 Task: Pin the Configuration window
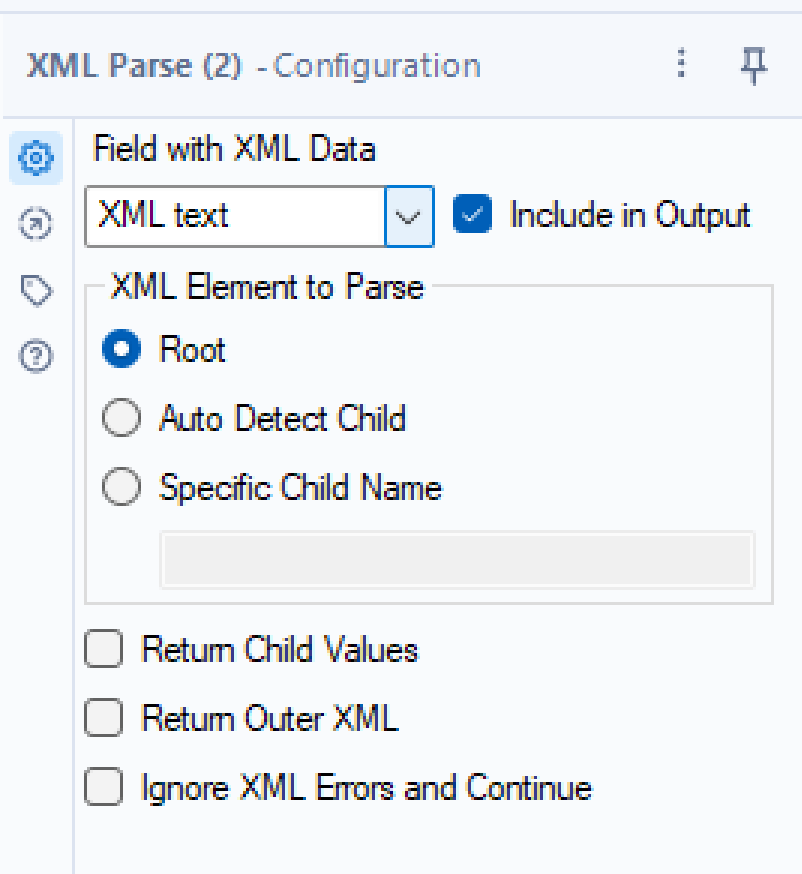click(x=753, y=65)
